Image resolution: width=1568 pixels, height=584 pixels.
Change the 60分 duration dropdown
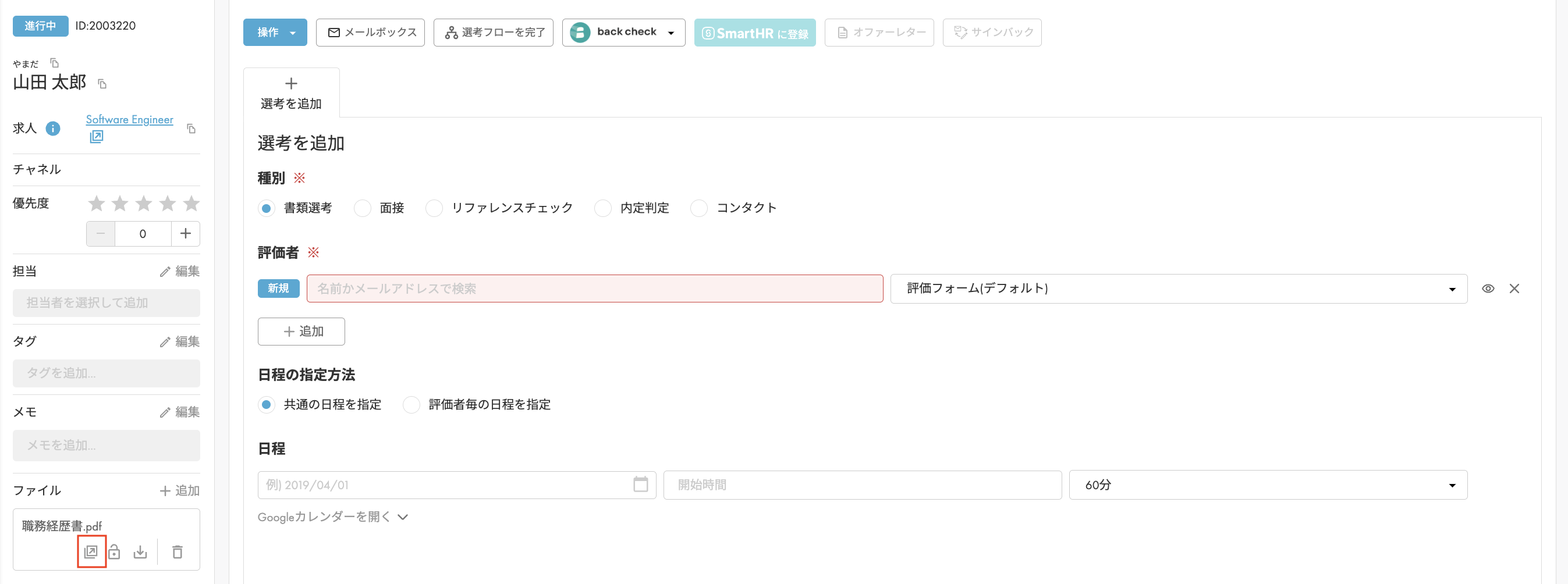(x=1452, y=485)
